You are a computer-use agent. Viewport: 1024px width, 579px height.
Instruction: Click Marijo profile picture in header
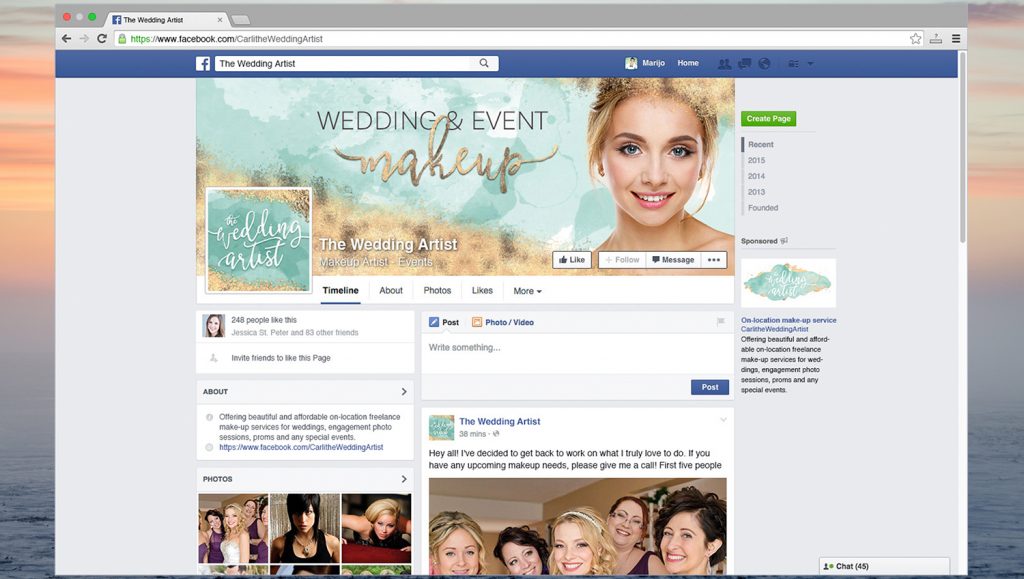[x=631, y=63]
